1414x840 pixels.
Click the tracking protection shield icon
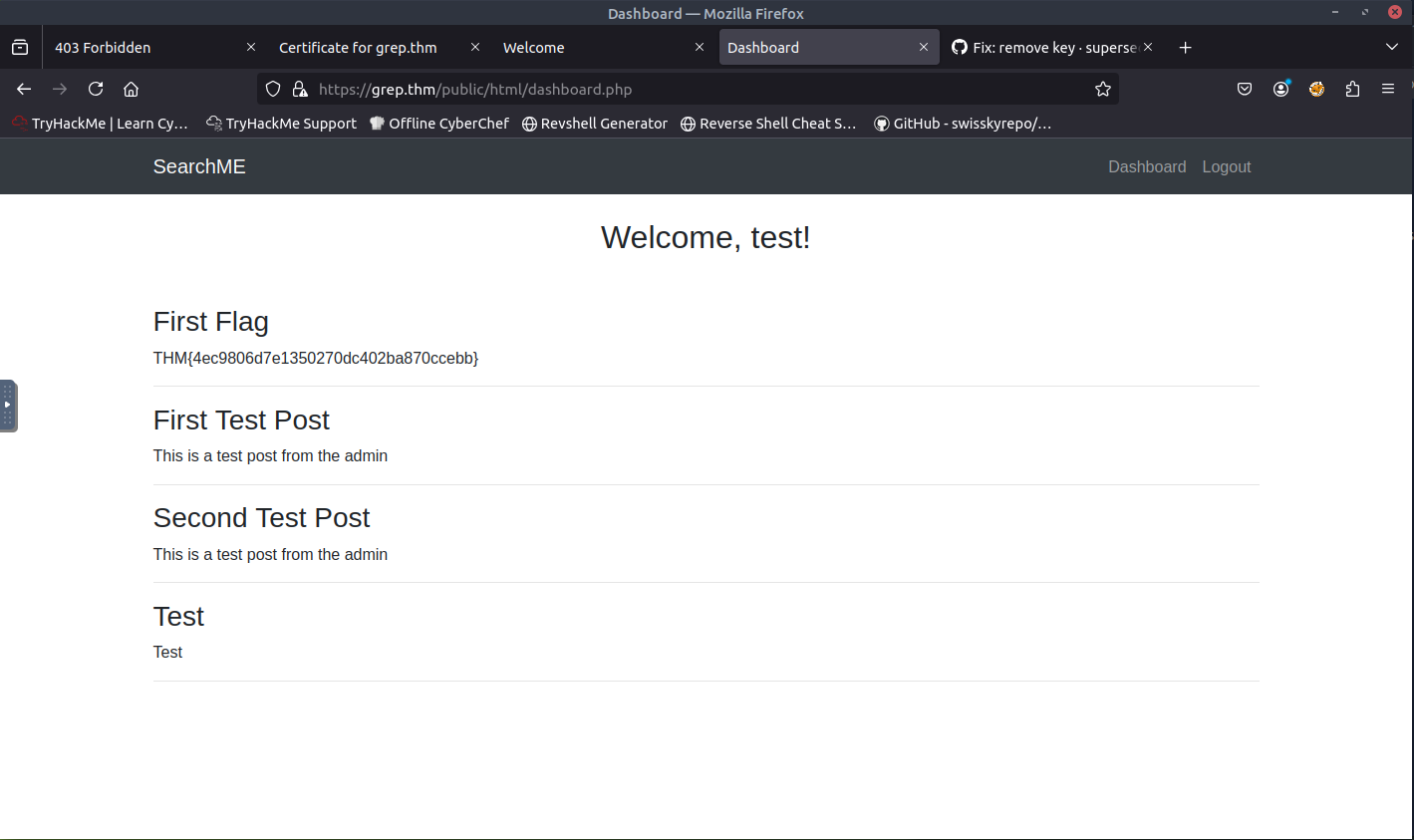273,89
